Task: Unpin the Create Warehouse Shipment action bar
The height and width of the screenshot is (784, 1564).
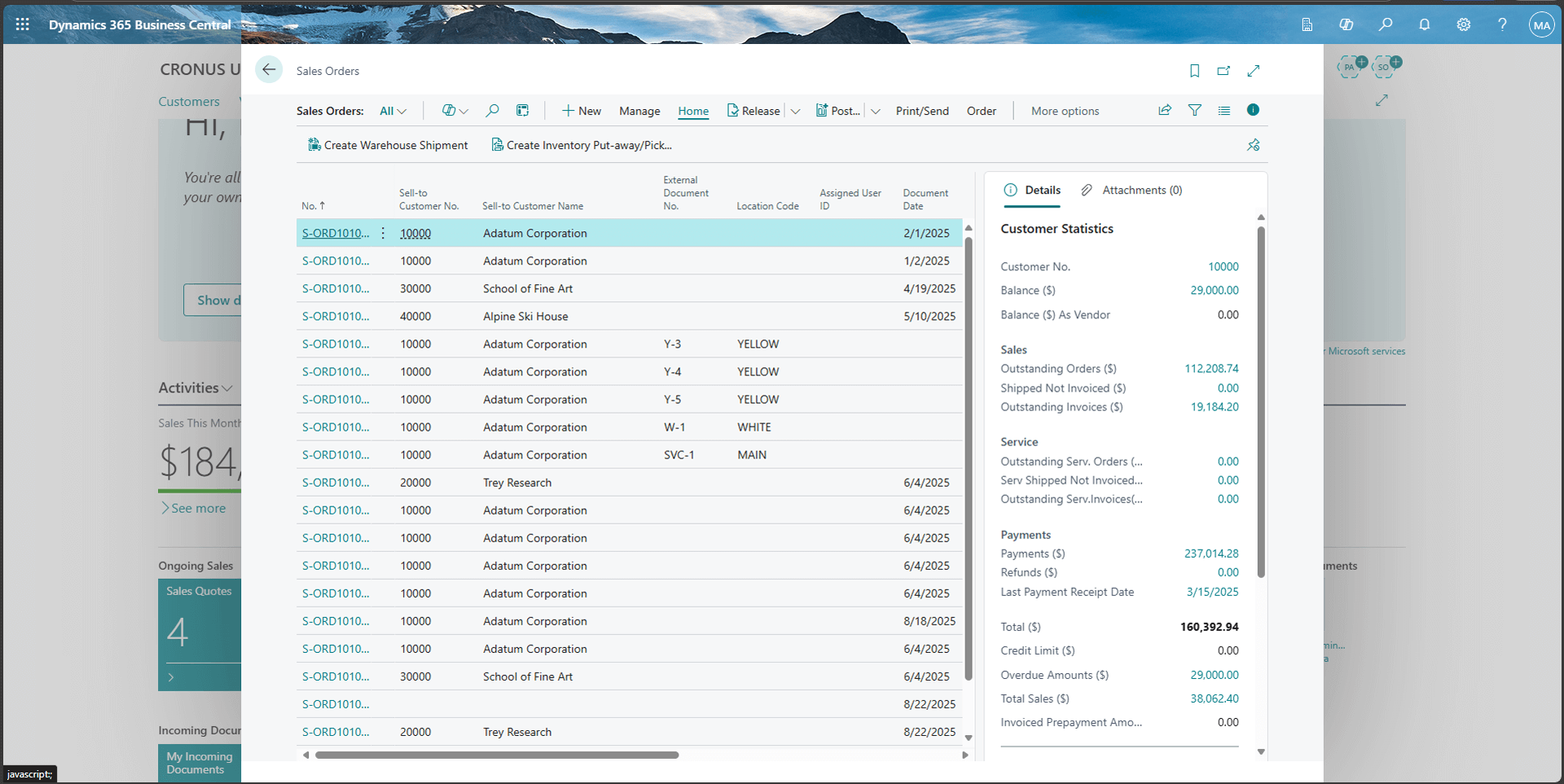Action: (1253, 145)
